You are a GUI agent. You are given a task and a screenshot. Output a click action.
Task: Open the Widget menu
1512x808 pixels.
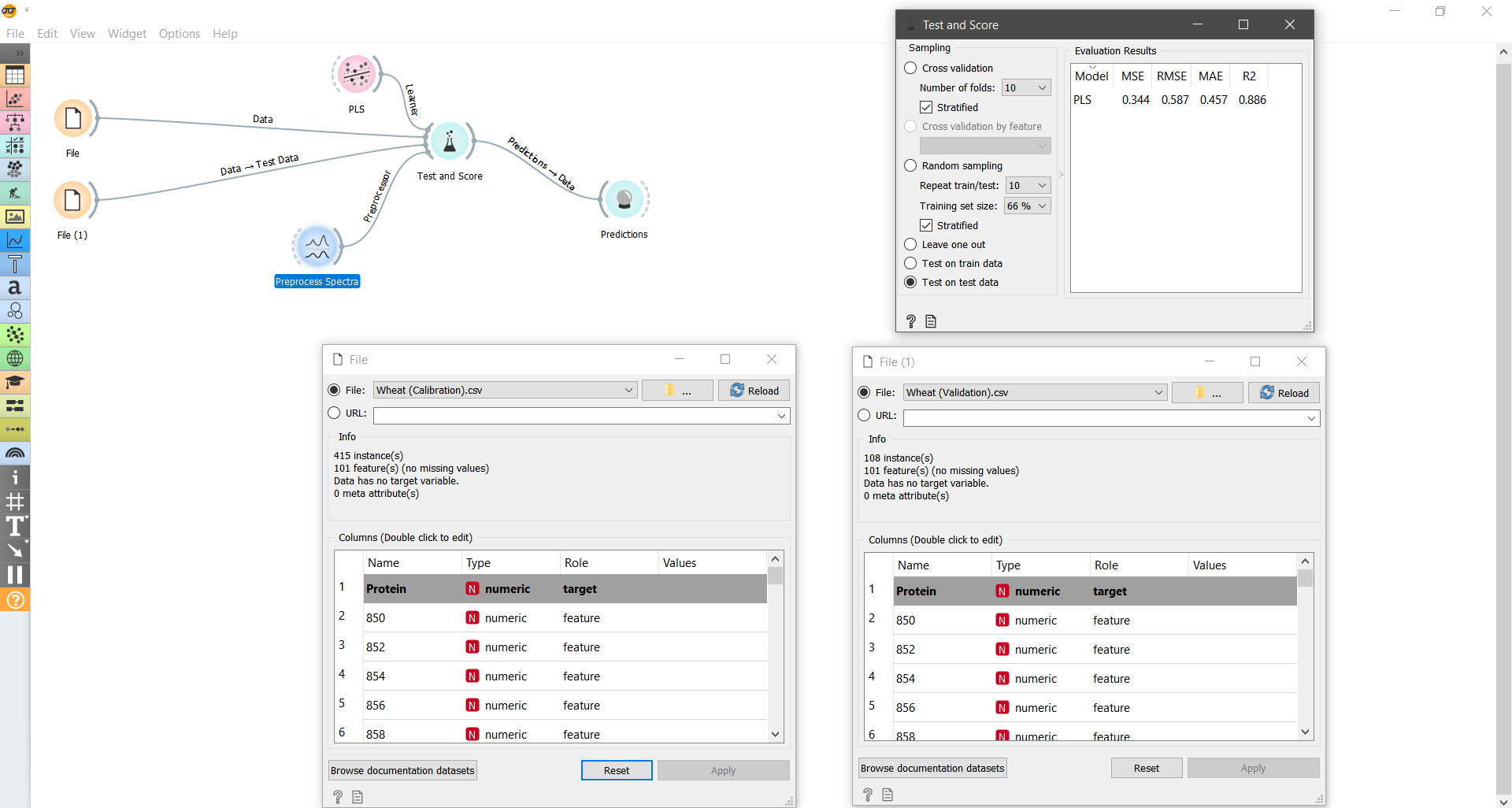126,34
